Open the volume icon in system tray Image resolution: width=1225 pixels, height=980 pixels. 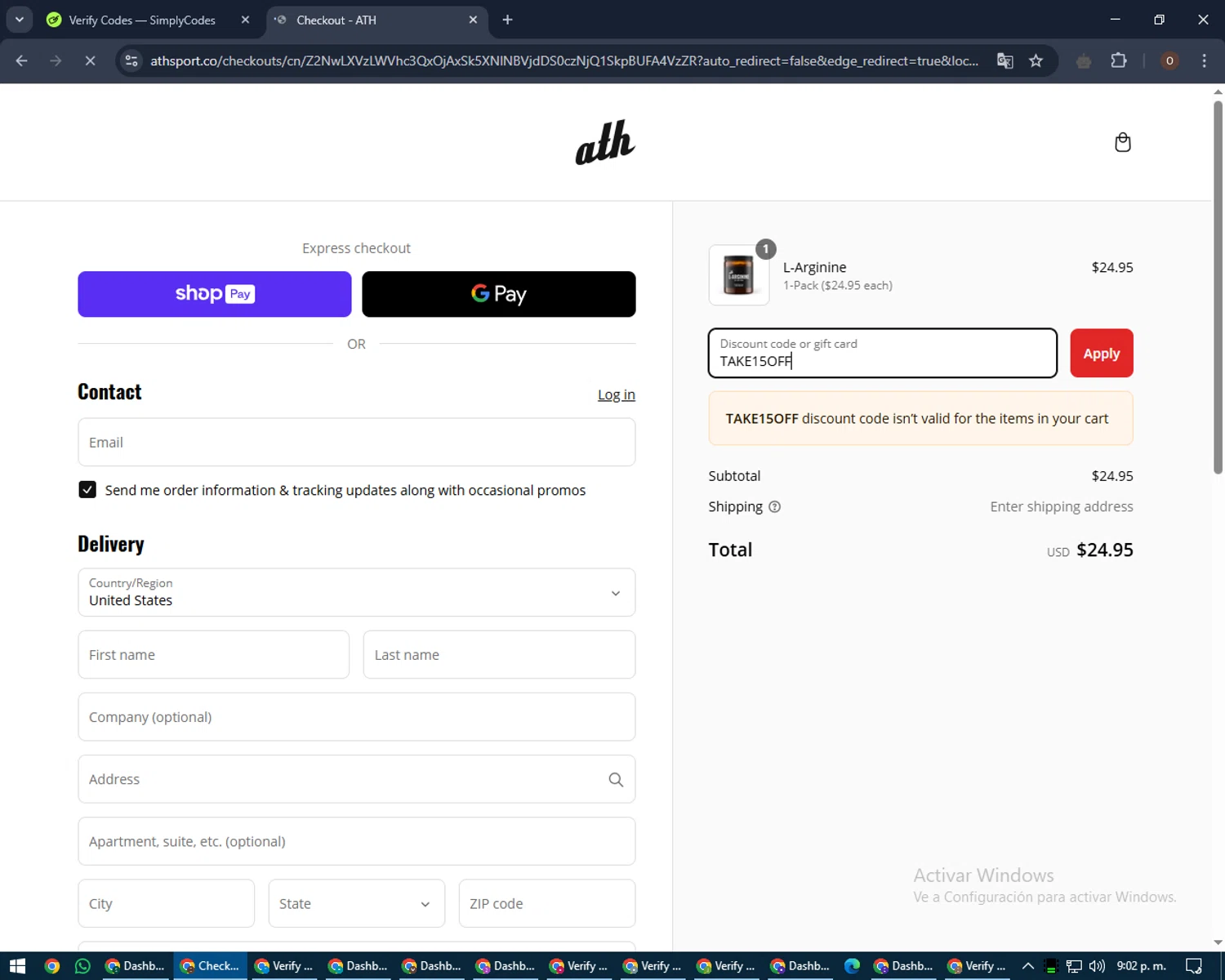click(x=1097, y=966)
